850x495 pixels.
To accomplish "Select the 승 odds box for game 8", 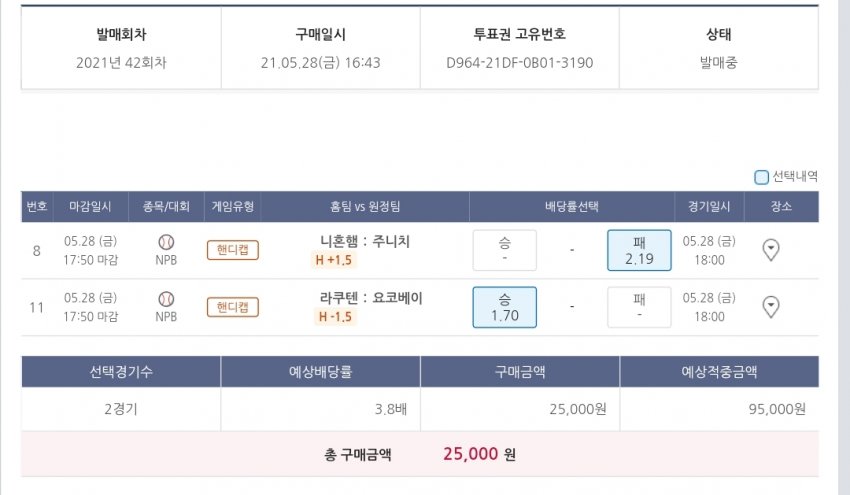I will tap(504, 250).
